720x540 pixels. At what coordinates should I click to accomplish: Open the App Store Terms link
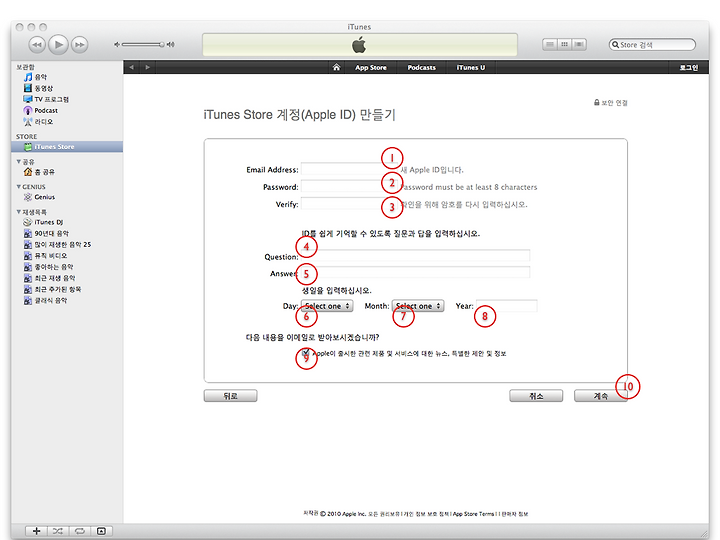coord(473,514)
